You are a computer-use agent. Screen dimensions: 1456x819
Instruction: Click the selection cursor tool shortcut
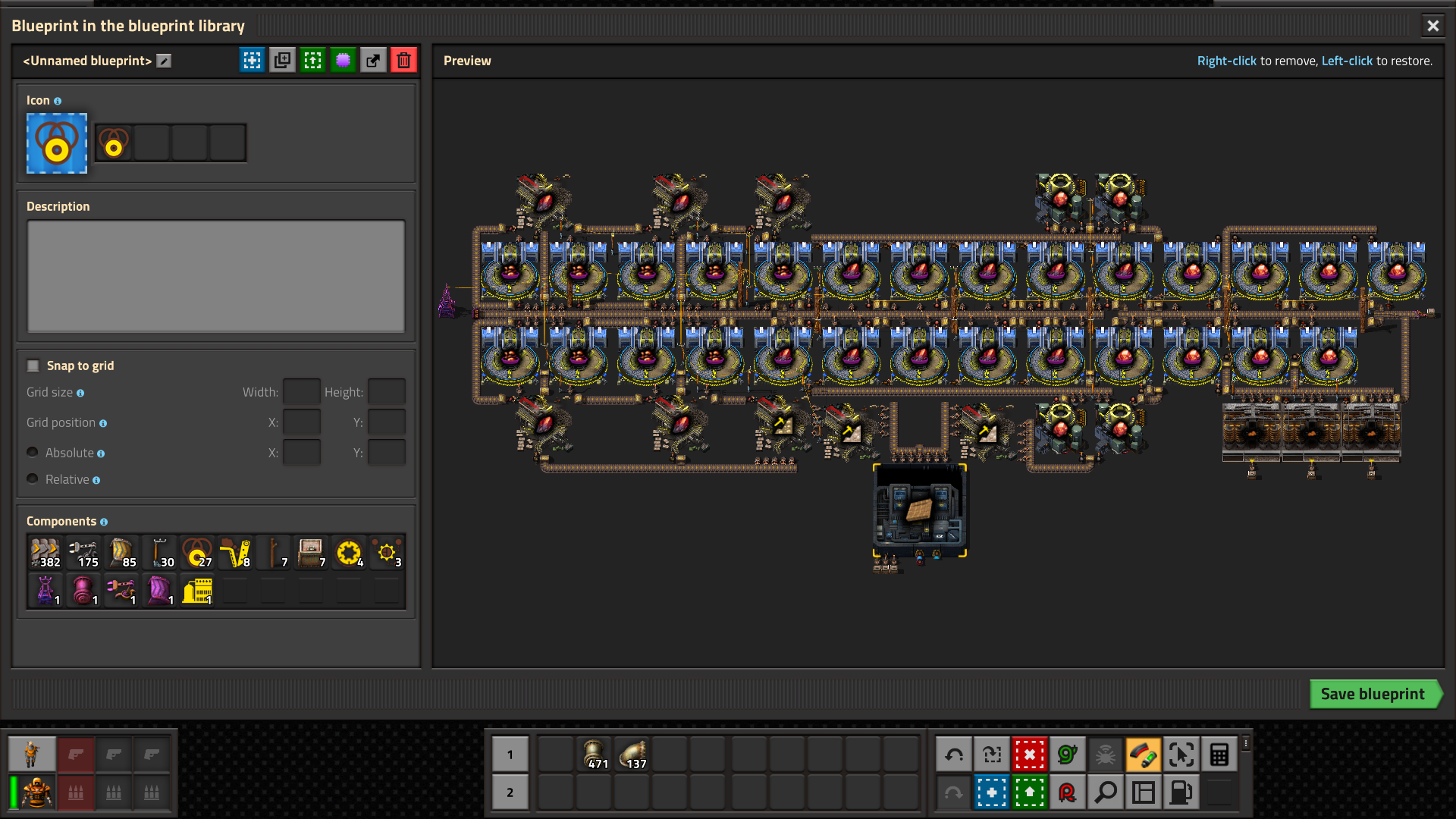point(1181,755)
